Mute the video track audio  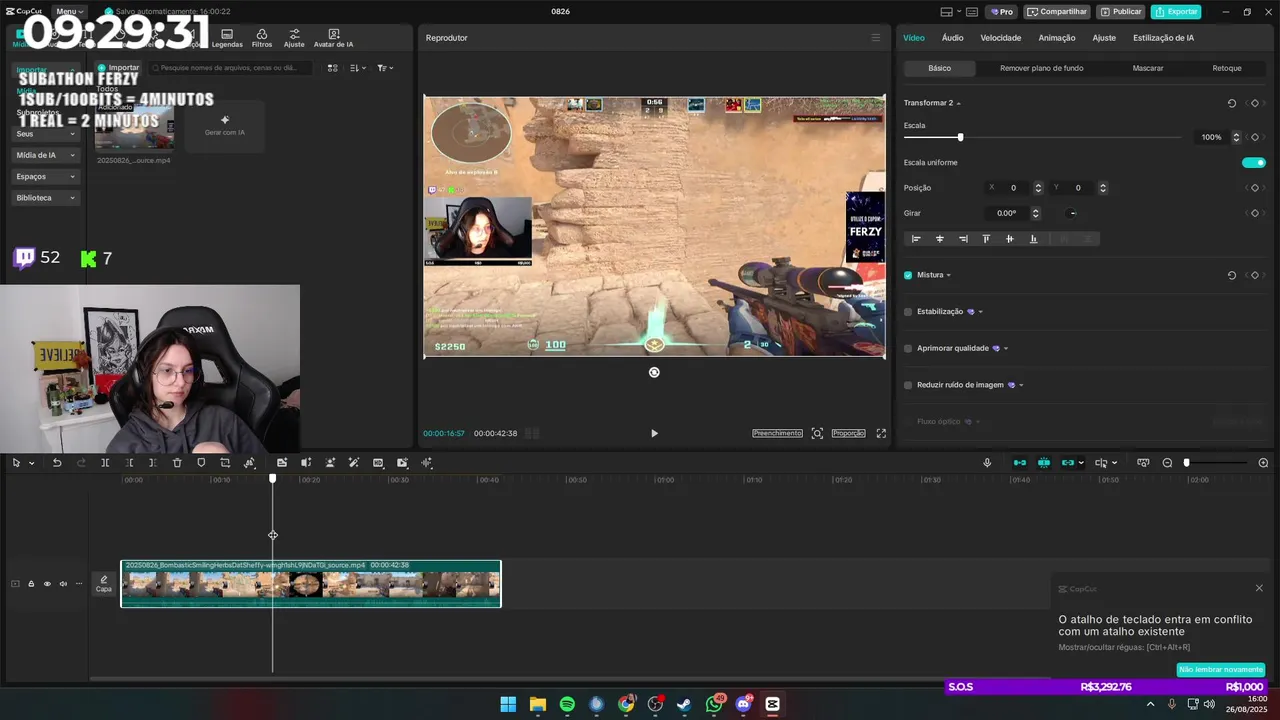tap(63, 584)
